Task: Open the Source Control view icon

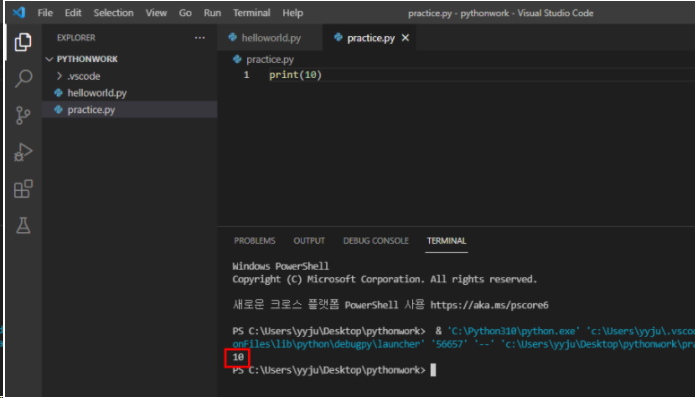Action: 23,115
